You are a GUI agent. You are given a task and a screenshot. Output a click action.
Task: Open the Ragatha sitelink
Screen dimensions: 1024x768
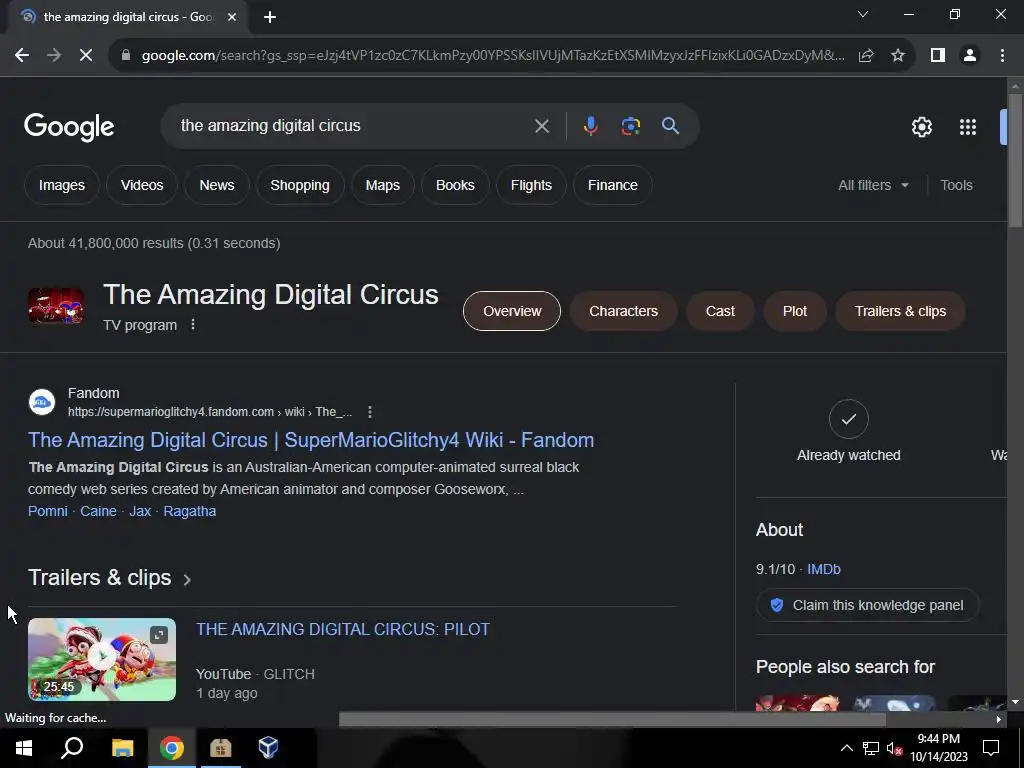(x=189, y=511)
